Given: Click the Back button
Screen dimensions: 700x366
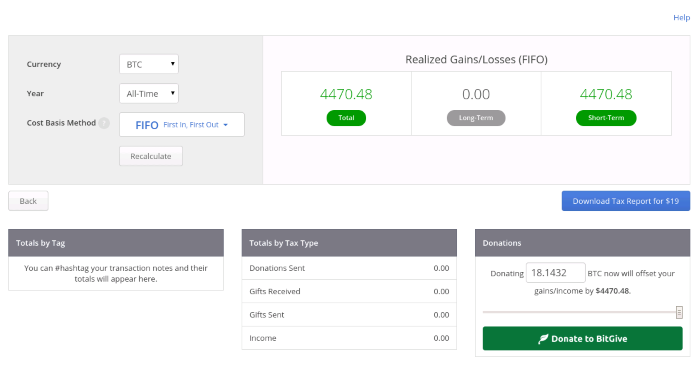Looking at the screenshot, I should coord(28,201).
